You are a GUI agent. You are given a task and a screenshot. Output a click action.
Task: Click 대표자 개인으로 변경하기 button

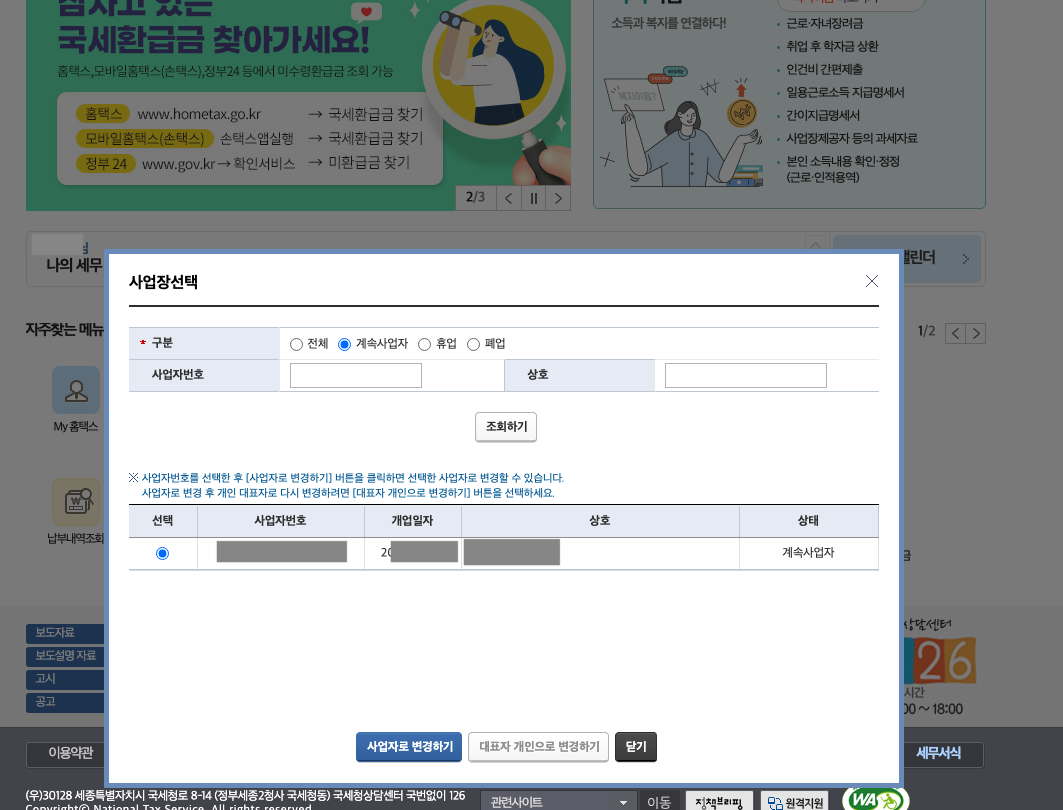point(538,746)
